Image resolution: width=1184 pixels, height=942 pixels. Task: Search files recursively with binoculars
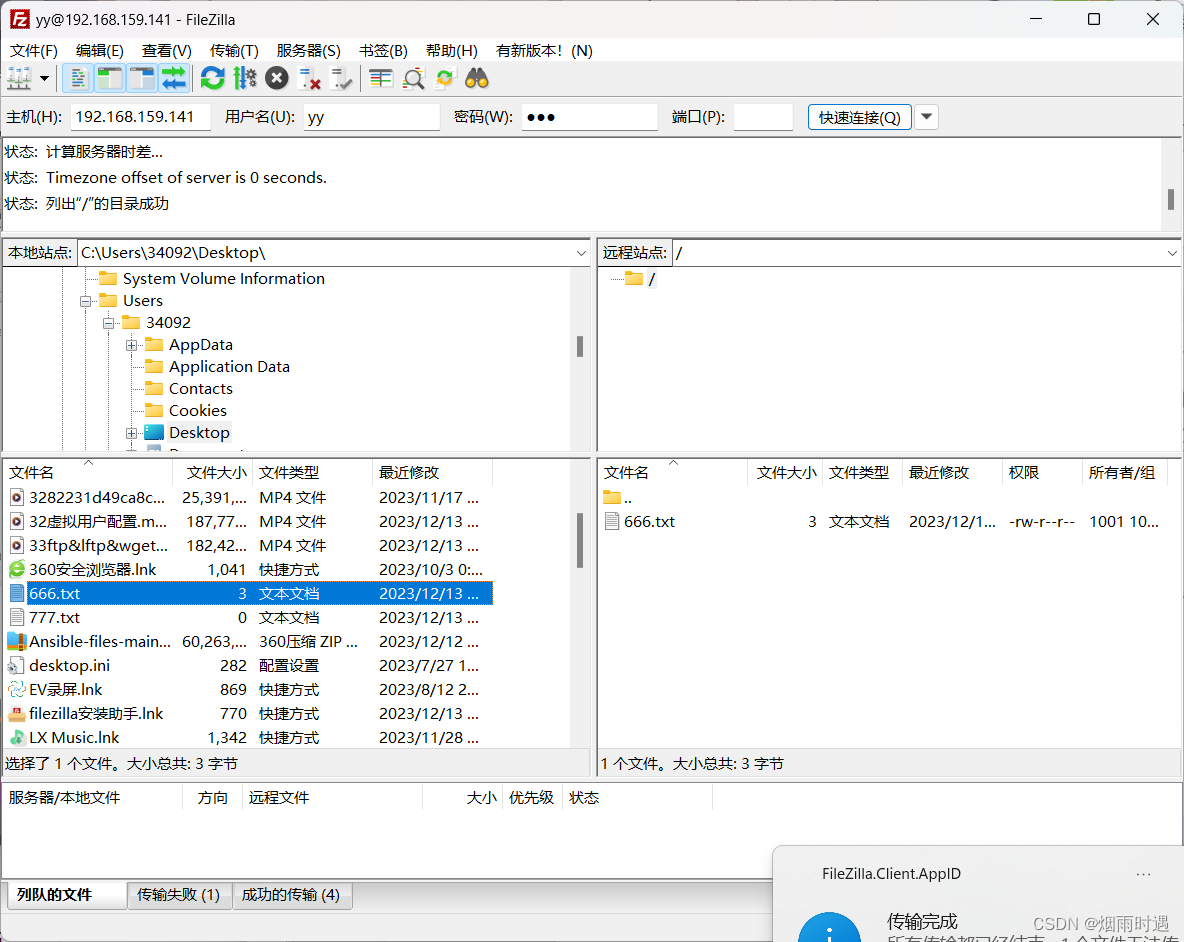[477, 78]
